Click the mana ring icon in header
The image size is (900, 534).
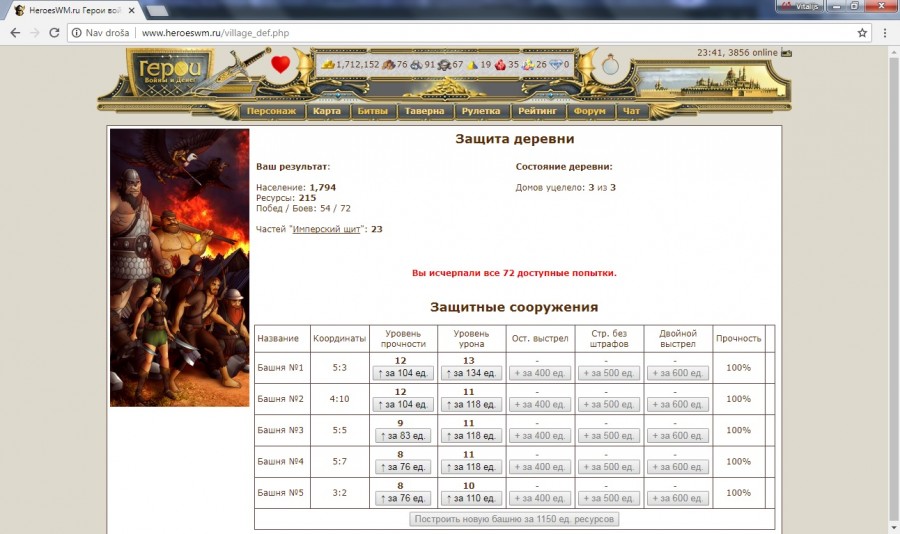point(610,64)
